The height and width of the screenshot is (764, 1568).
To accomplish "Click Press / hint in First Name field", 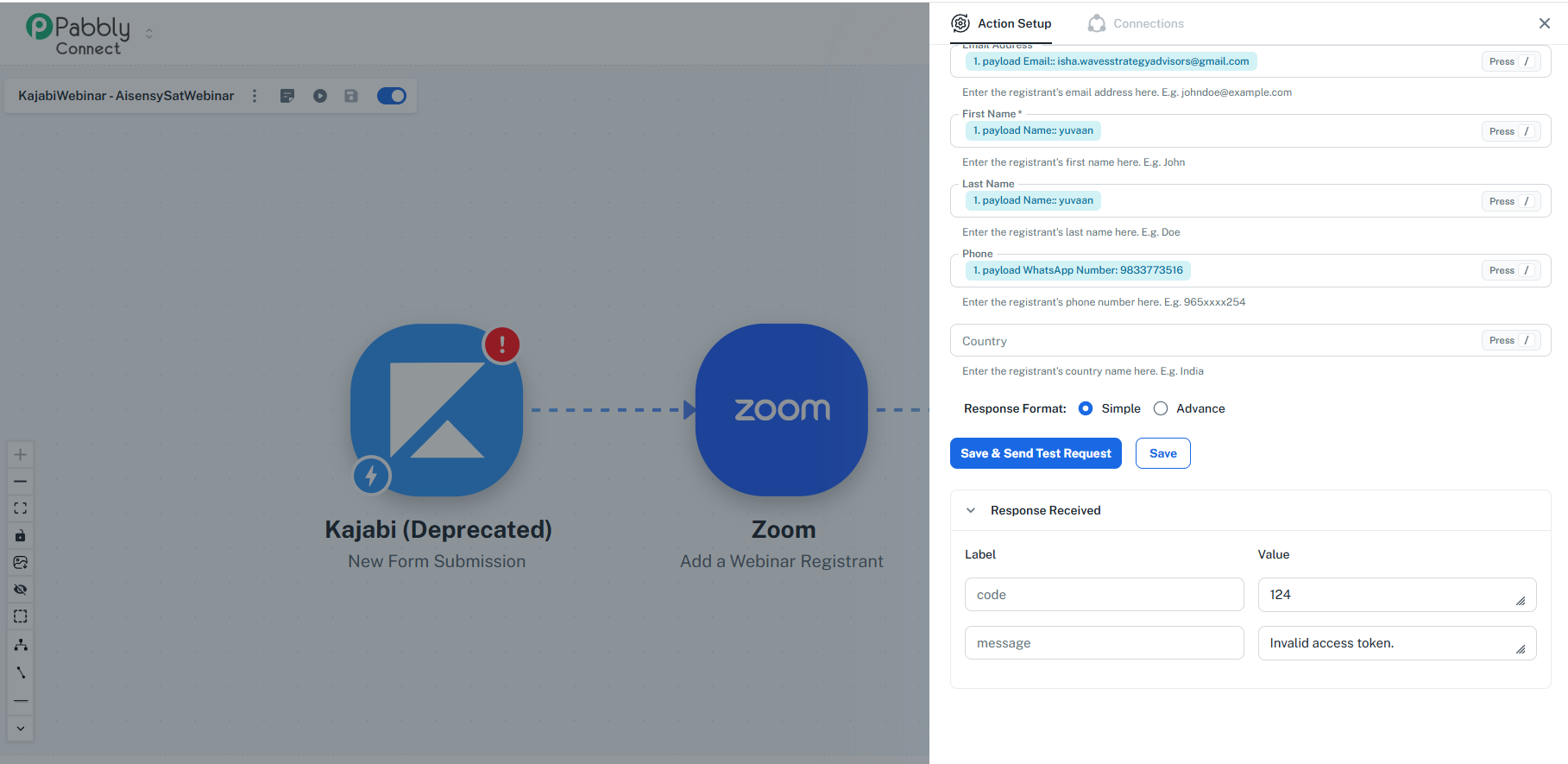I will coord(1511,131).
